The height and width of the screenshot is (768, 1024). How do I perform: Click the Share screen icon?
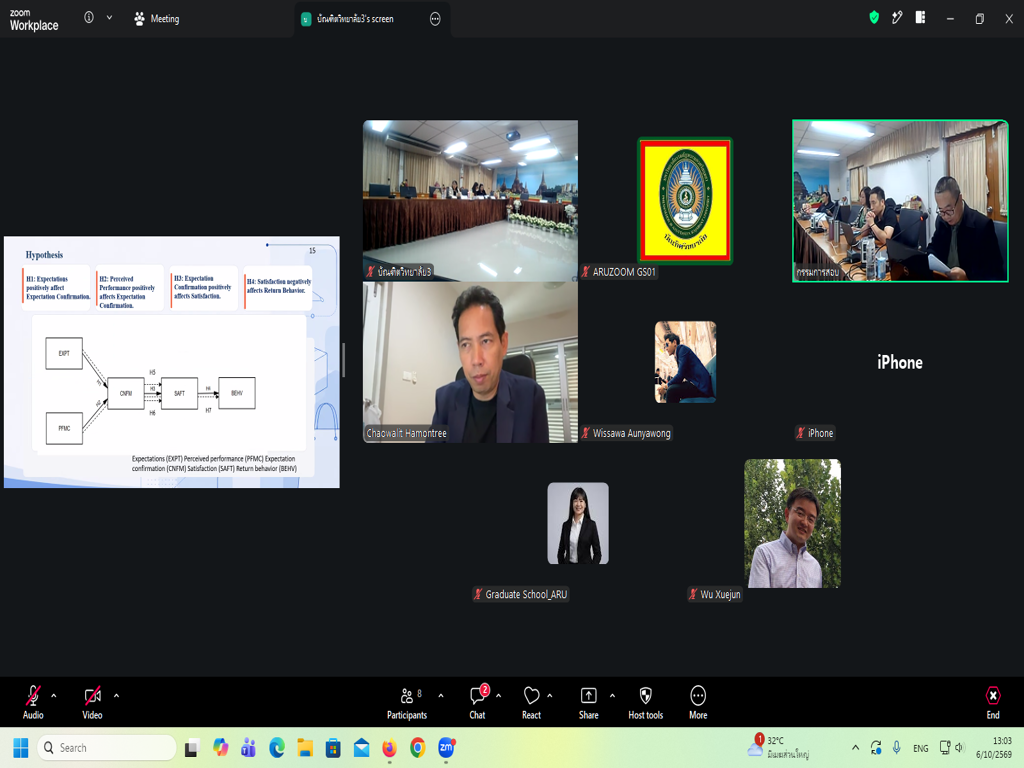click(x=588, y=696)
